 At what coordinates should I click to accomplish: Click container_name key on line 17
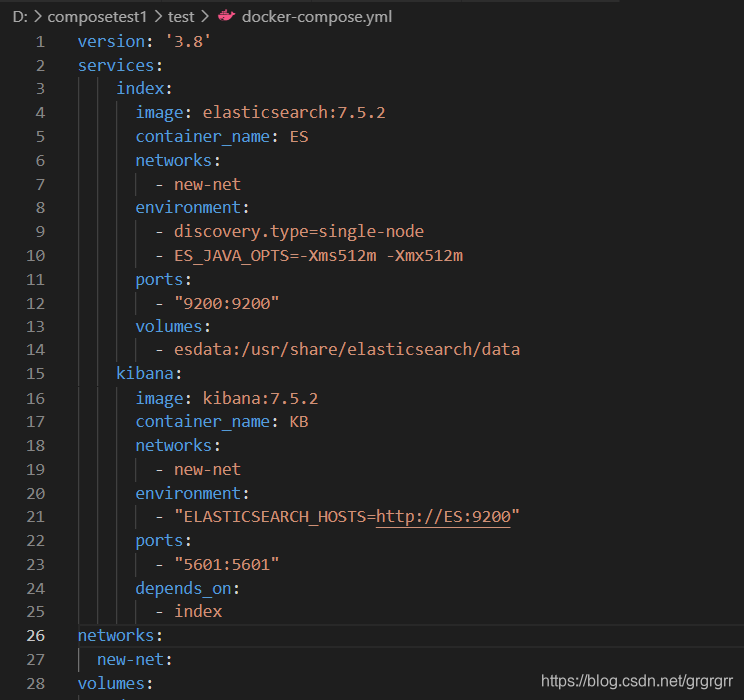click(203, 421)
